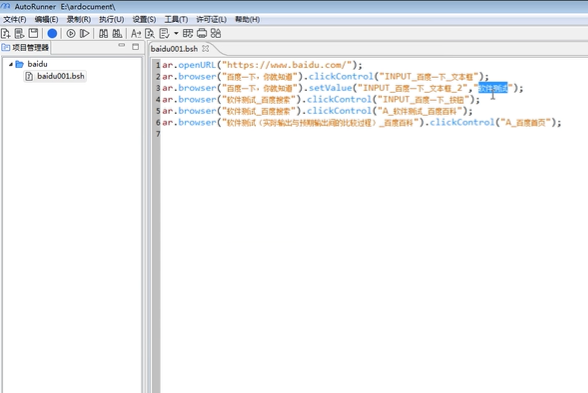Open the dropdown arrow next to checklist icon
Screen dimensions: 588x393
point(176,33)
